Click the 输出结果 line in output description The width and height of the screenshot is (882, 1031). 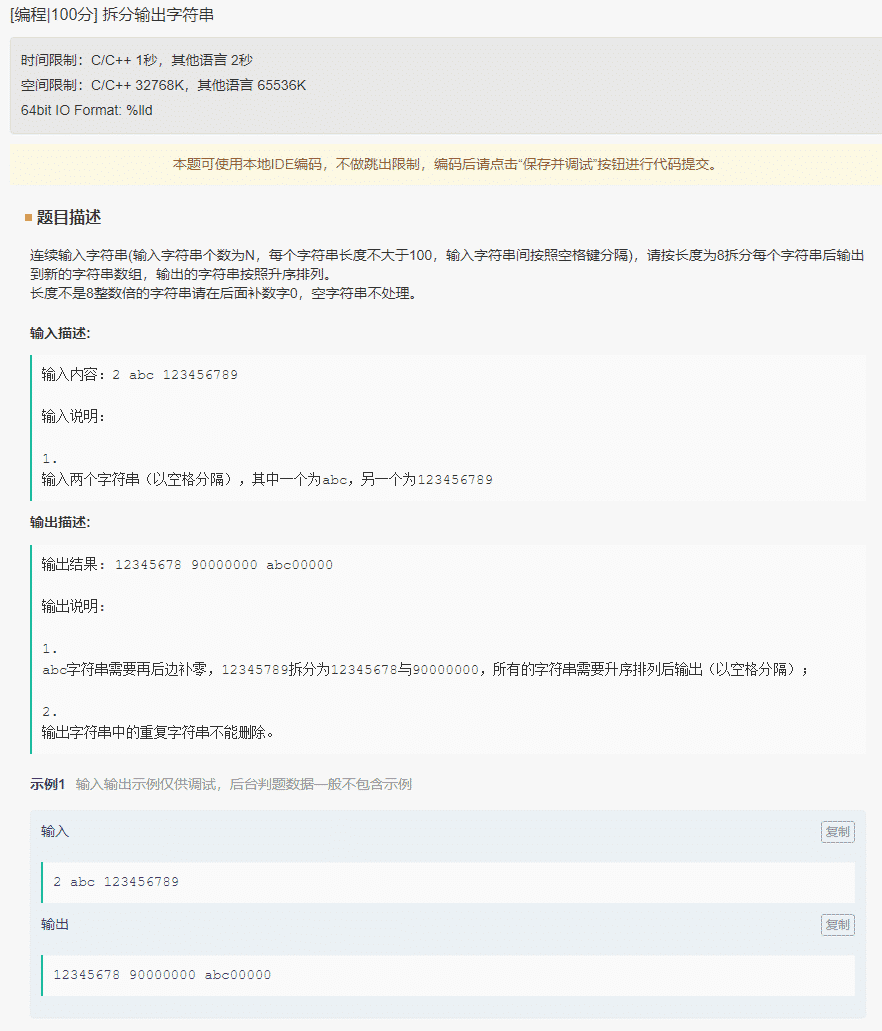pyautogui.click(x=186, y=565)
